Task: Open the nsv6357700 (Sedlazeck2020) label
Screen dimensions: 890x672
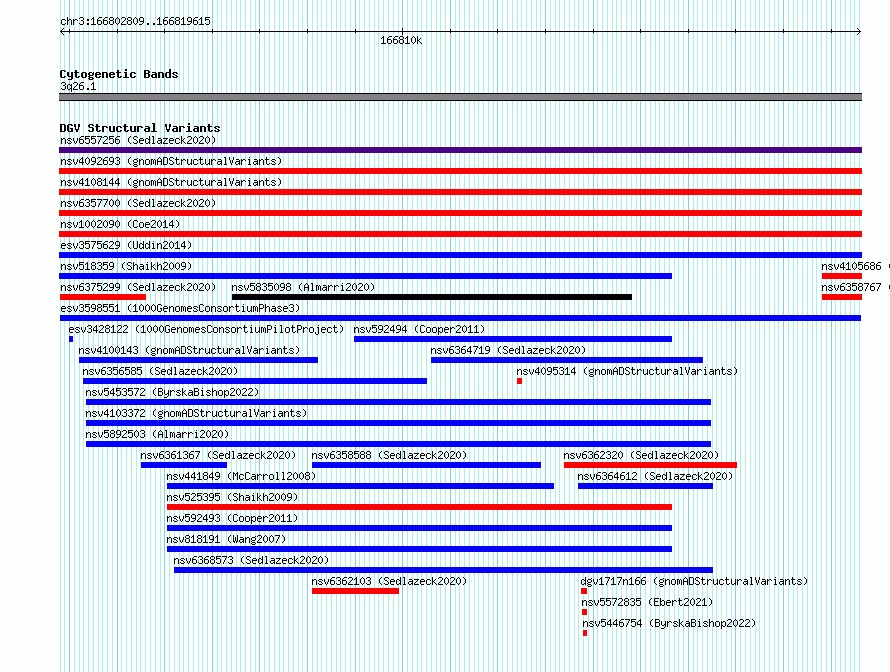Action: pos(138,203)
